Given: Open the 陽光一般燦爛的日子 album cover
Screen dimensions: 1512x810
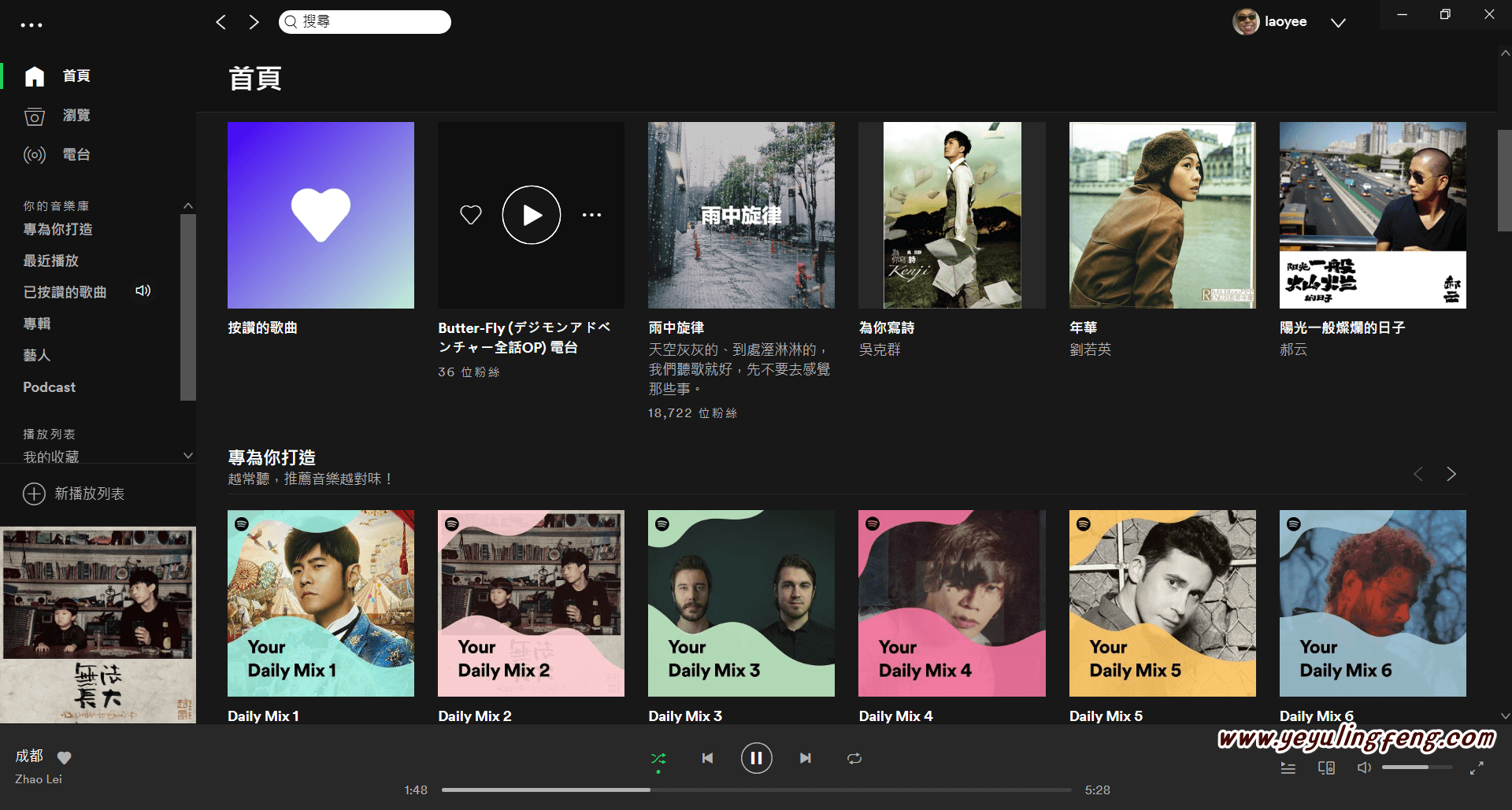Looking at the screenshot, I should [x=1373, y=215].
